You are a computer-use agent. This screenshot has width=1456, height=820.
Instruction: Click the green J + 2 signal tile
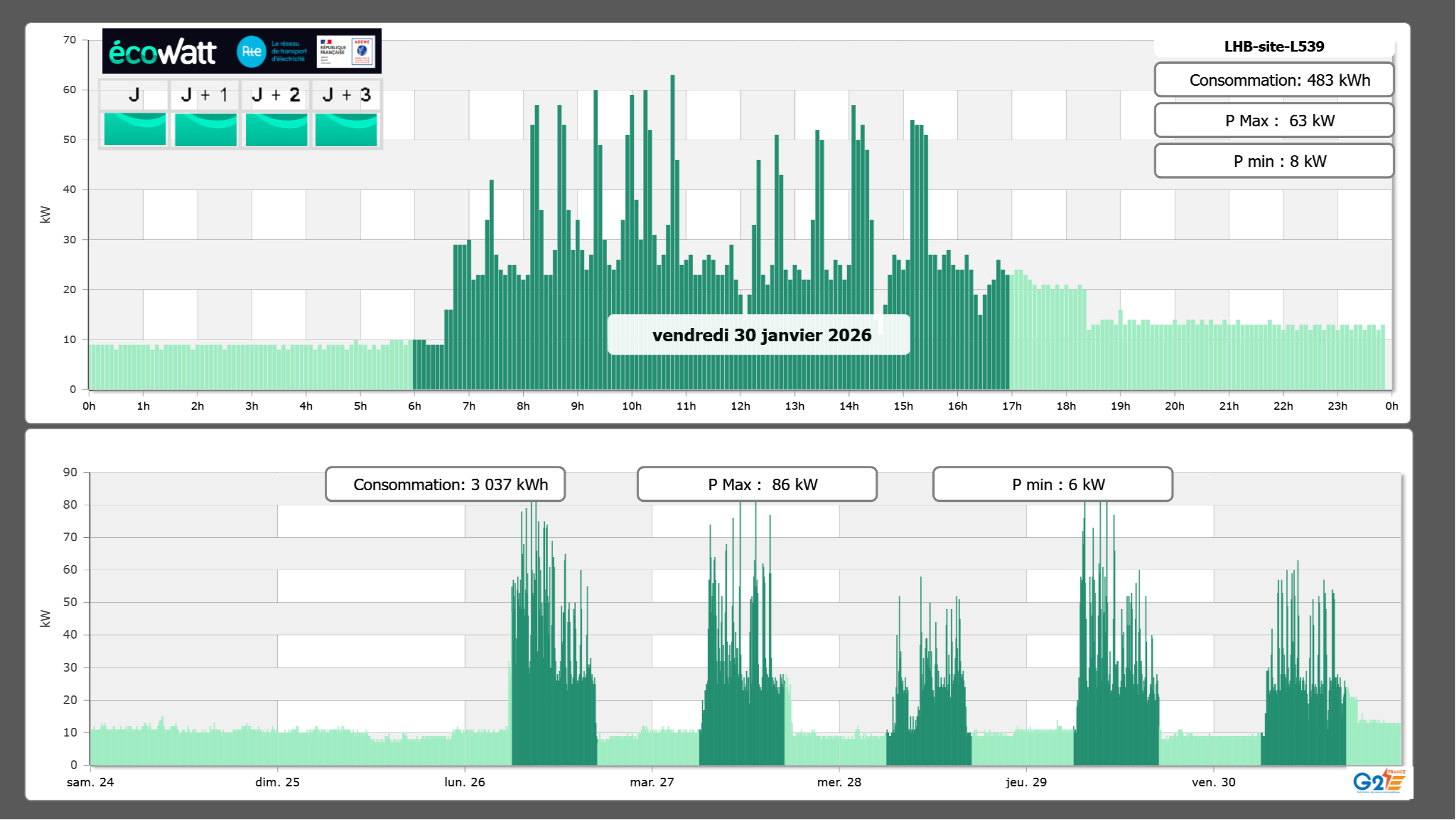(276, 129)
